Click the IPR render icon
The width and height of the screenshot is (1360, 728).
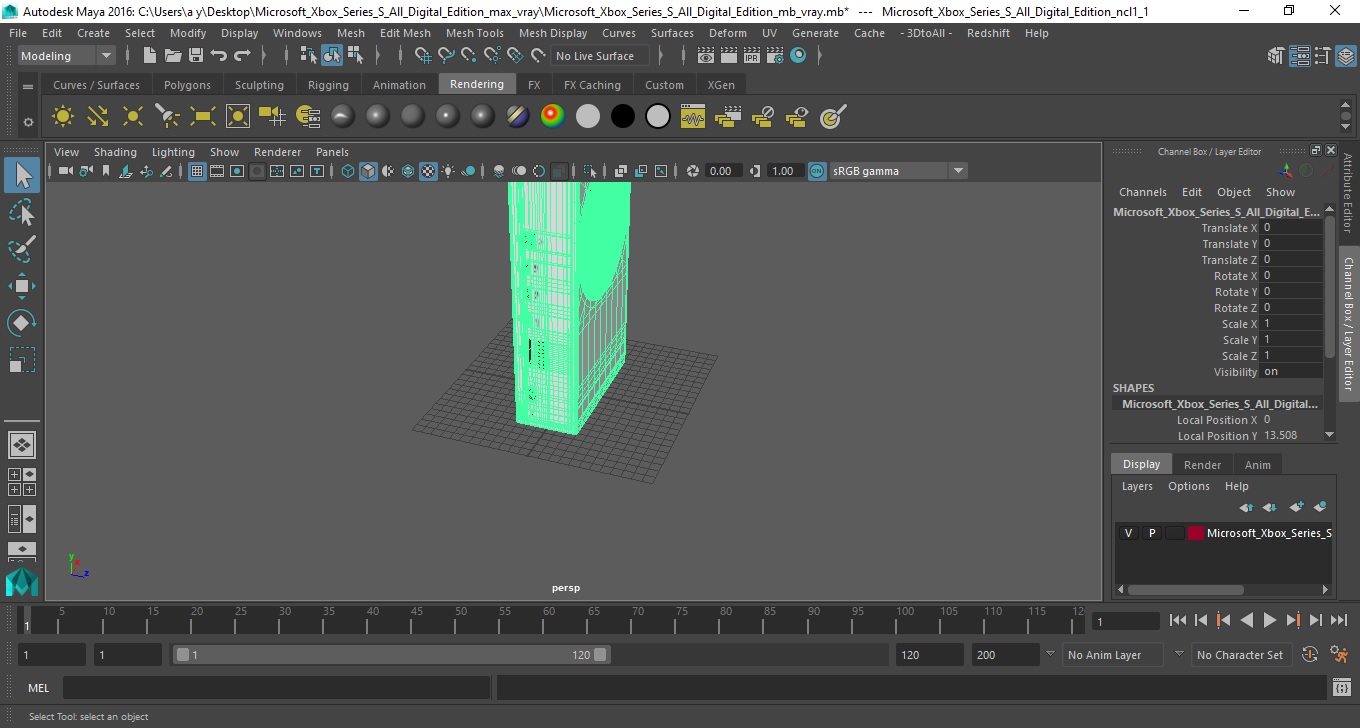(x=754, y=56)
